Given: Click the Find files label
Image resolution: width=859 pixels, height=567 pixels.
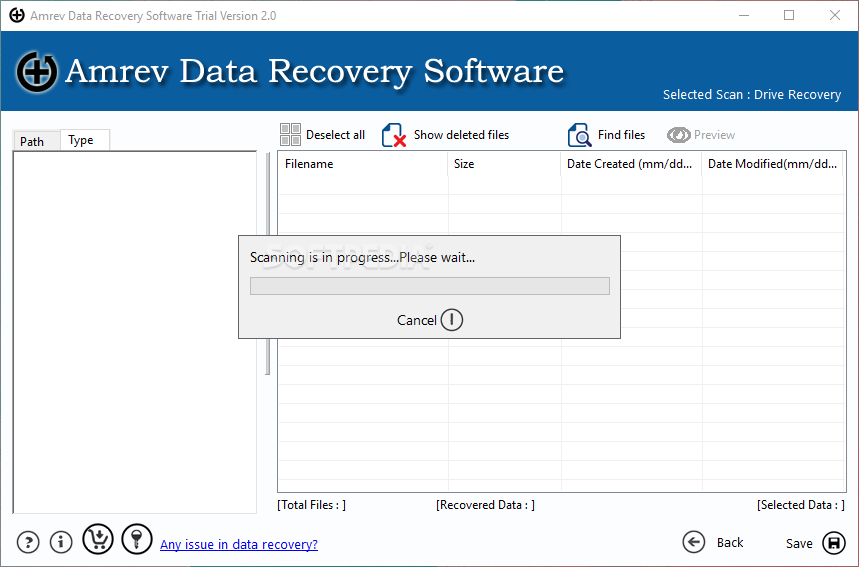Looking at the screenshot, I should point(621,135).
